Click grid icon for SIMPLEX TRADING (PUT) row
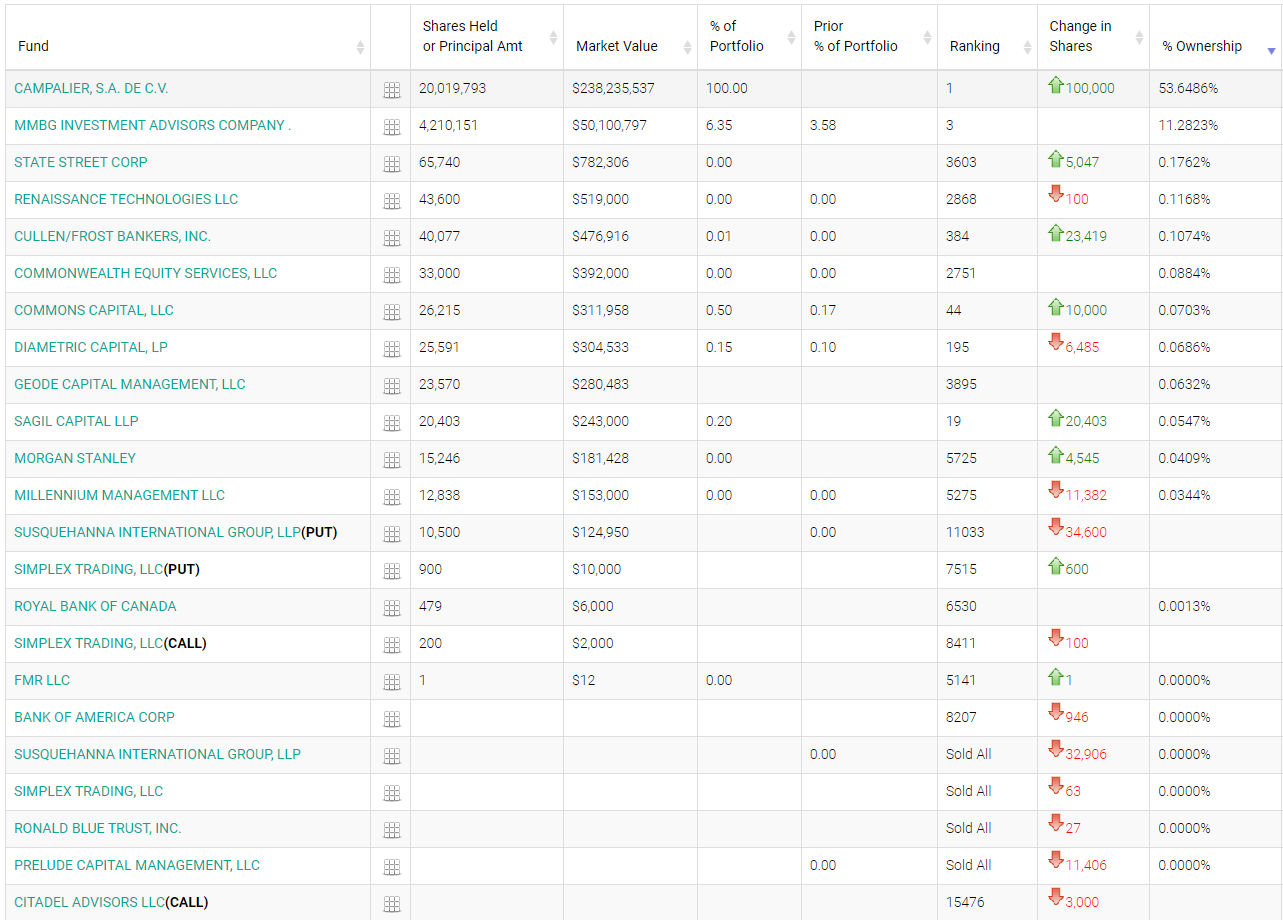1283x920 pixels. [x=392, y=571]
